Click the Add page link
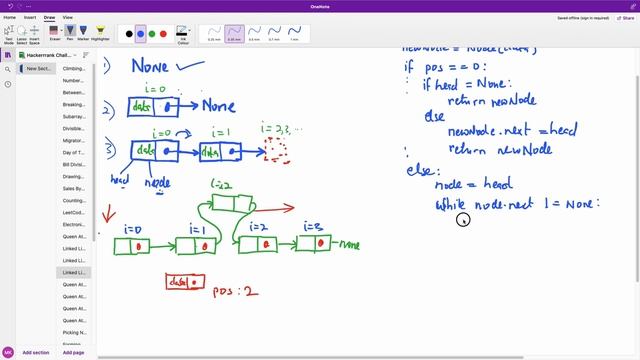Image resolution: width=640 pixels, height=360 pixels. [73, 352]
